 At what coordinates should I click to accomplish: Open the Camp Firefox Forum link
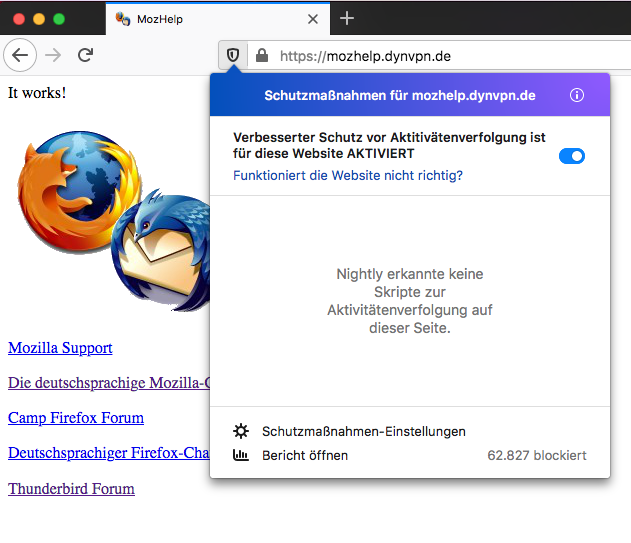(x=76, y=418)
